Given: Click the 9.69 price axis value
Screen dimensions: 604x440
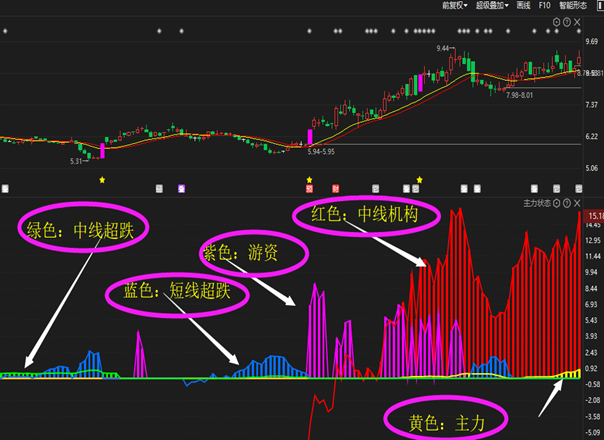Looking at the screenshot, I should (592, 41).
